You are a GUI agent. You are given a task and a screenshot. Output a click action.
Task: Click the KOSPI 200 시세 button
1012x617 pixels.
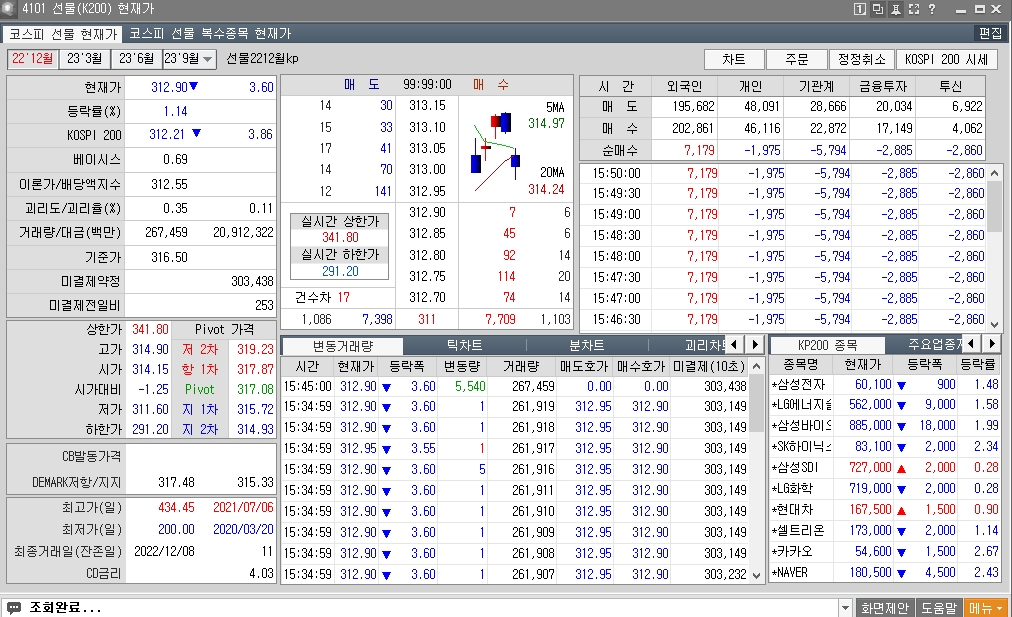(x=945, y=59)
